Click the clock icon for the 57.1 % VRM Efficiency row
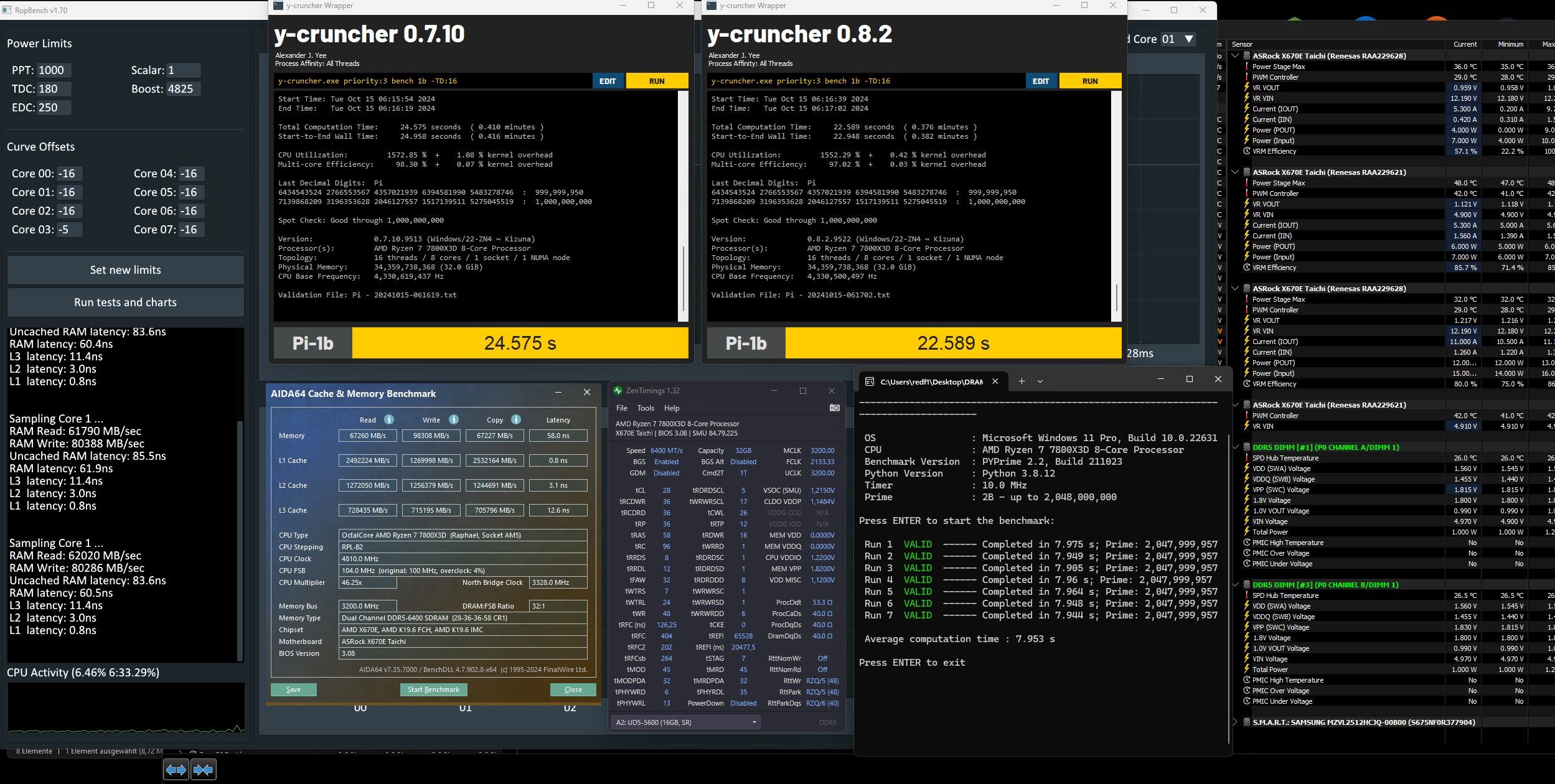This screenshot has height=784, width=1555. coord(1247,151)
